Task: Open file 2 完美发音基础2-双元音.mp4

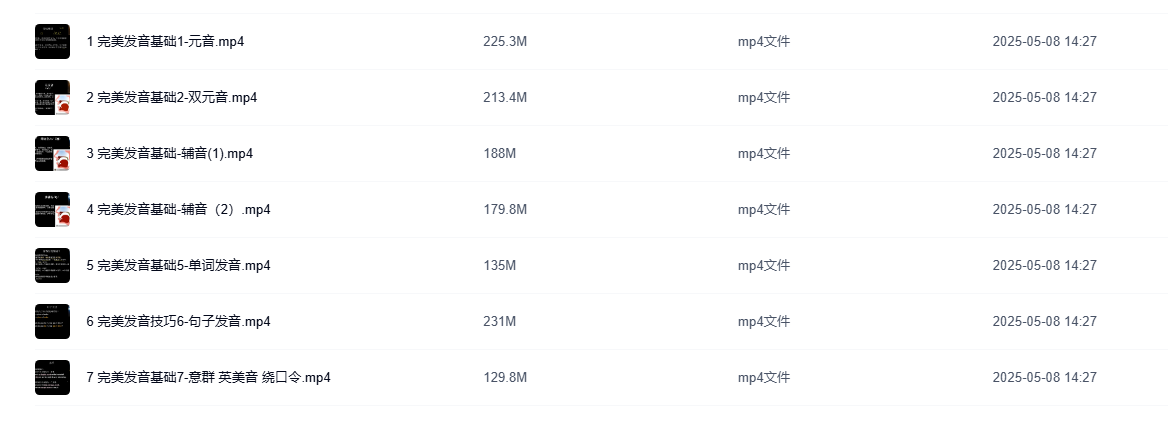Action: point(172,98)
